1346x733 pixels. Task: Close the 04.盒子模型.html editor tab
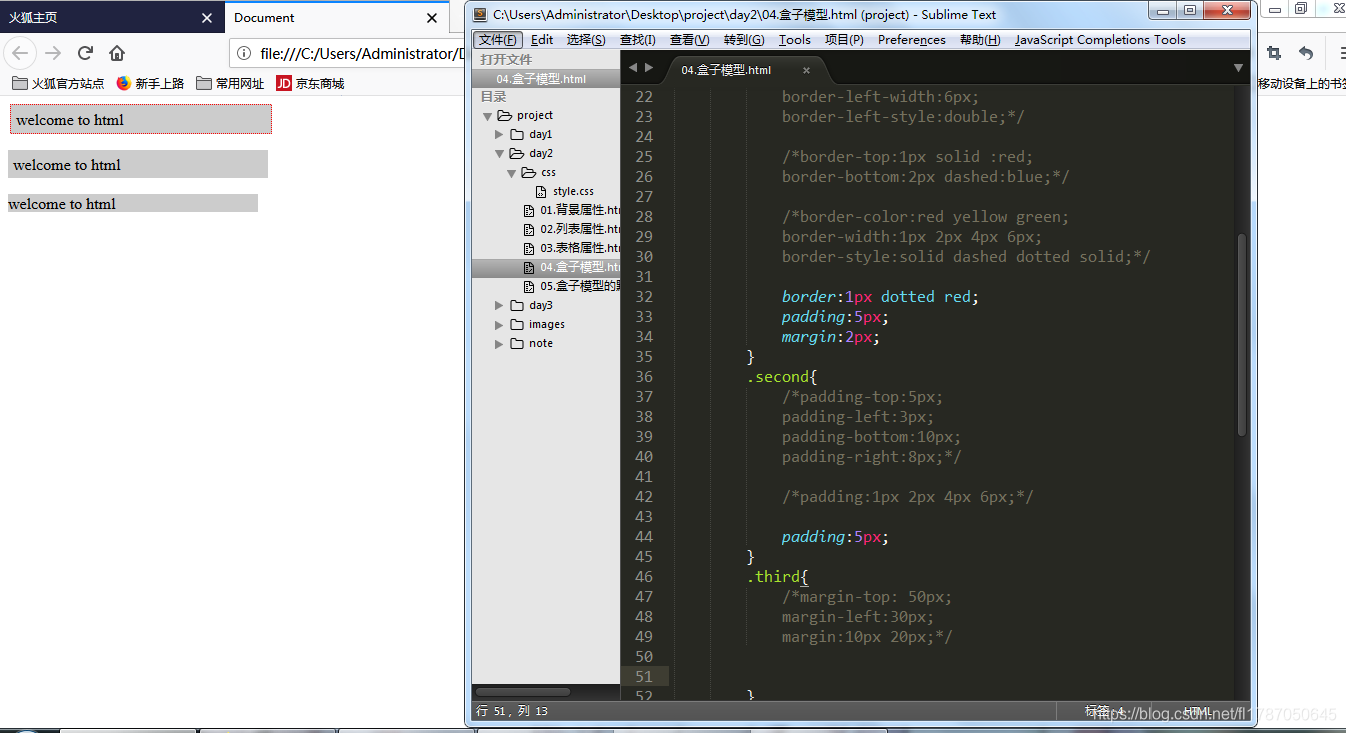[807, 71]
